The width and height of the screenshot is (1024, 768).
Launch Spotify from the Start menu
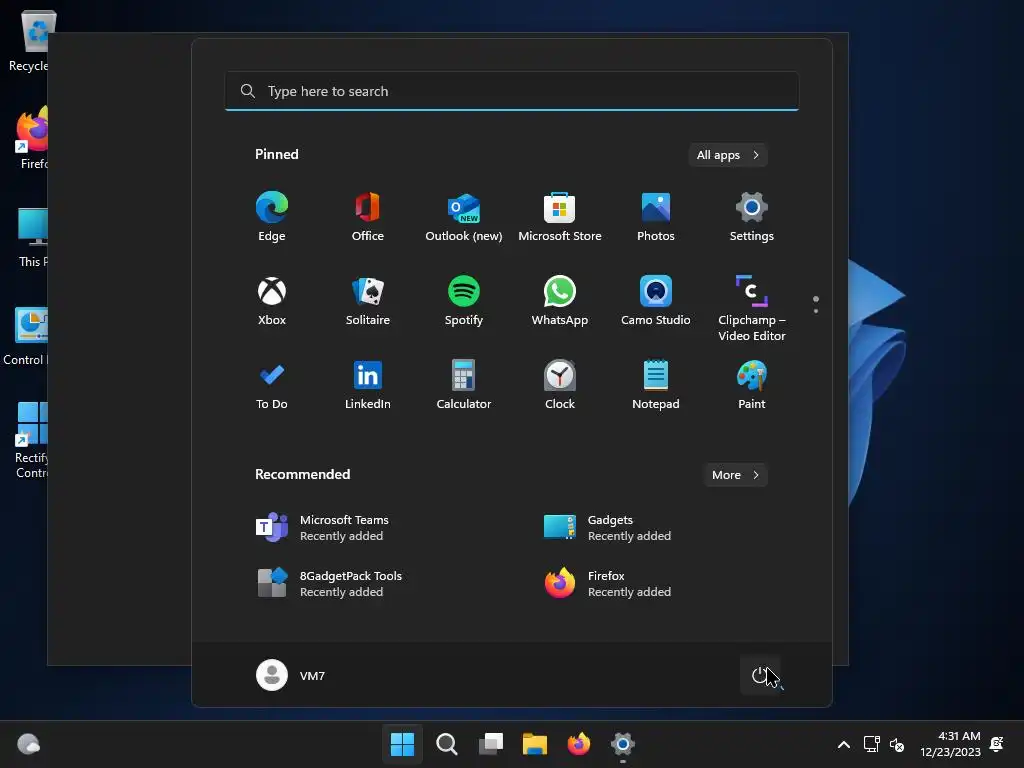[464, 300]
